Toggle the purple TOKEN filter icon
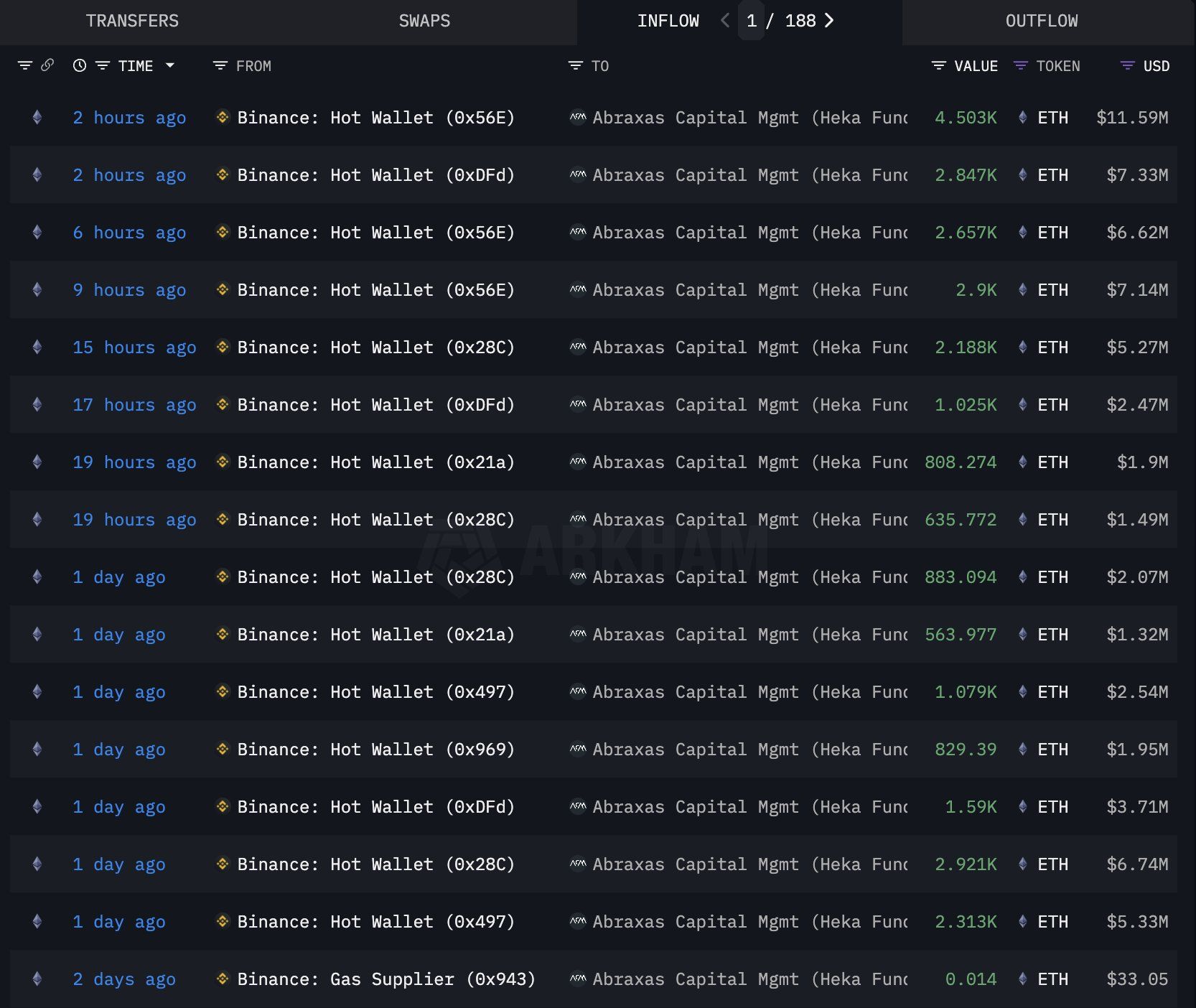The image size is (1196, 1008). tap(1020, 66)
